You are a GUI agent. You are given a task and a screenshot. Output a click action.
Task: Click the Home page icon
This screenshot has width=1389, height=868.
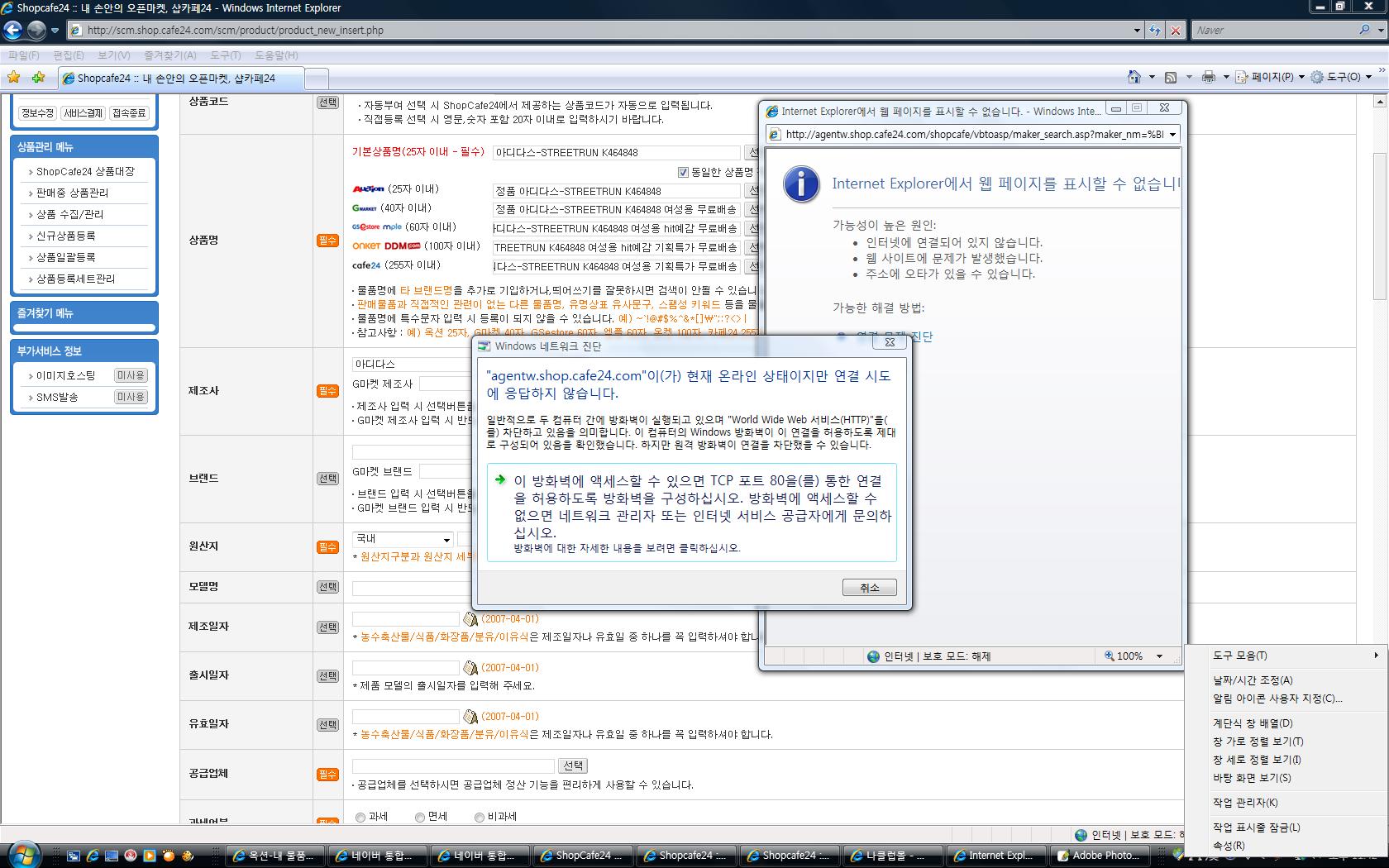1134,77
